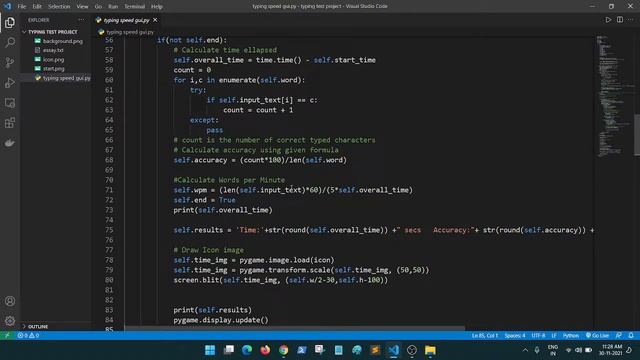Open the taskbar clock showing 11:28 AM
Image resolution: width=640 pixels, height=360 pixels.
(x=612, y=350)
